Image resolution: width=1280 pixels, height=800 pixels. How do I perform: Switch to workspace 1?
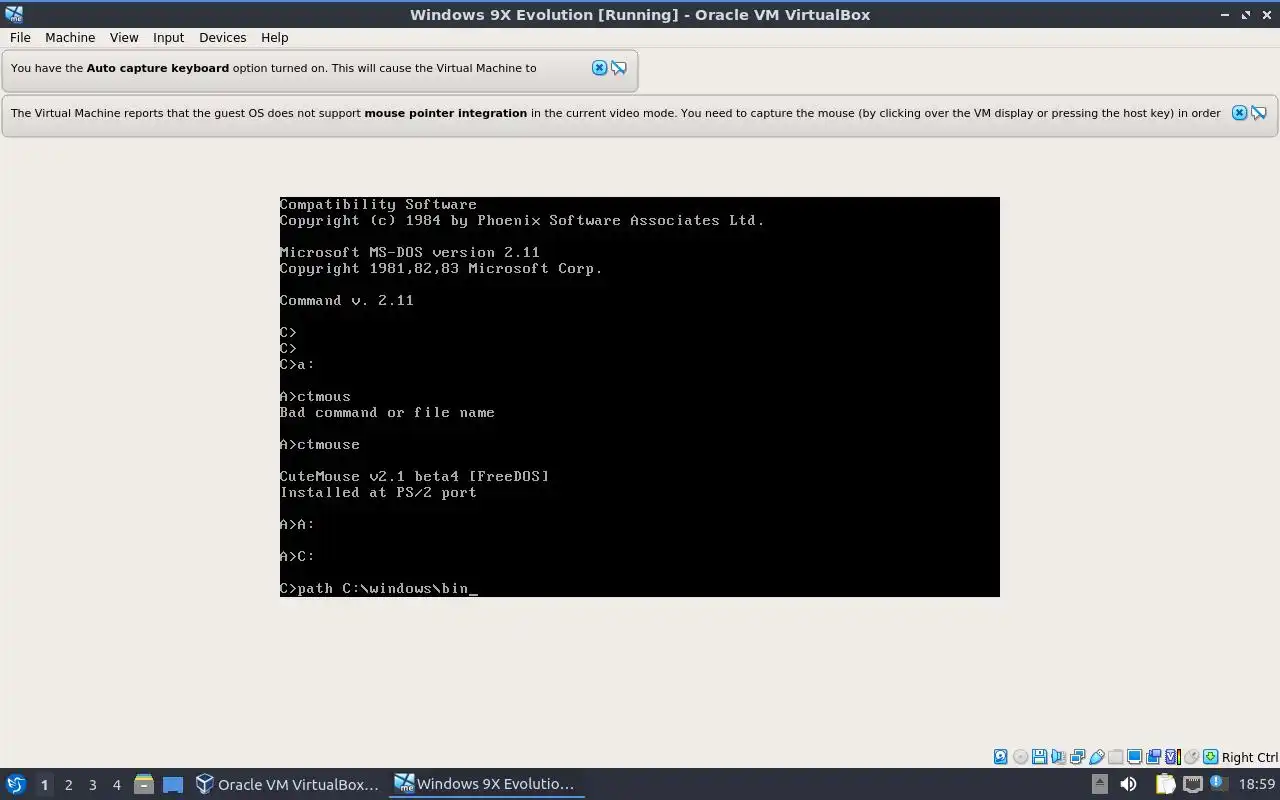44,784
